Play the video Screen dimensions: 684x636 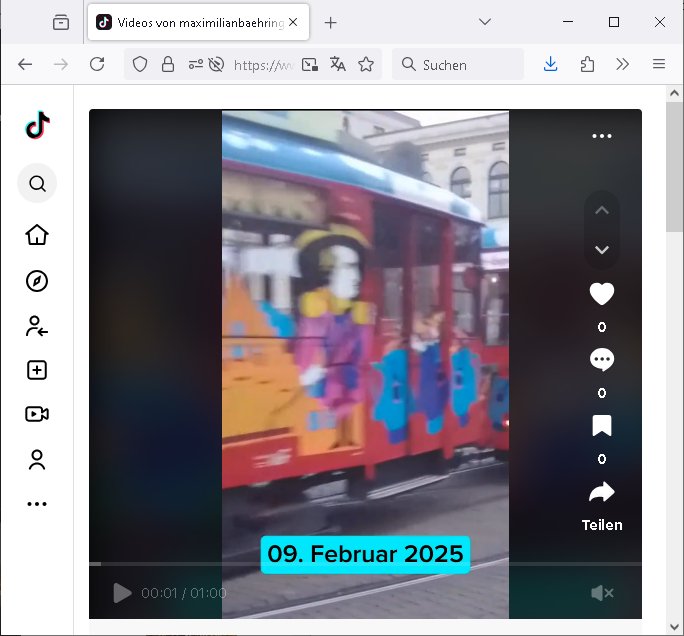[122, 593]
